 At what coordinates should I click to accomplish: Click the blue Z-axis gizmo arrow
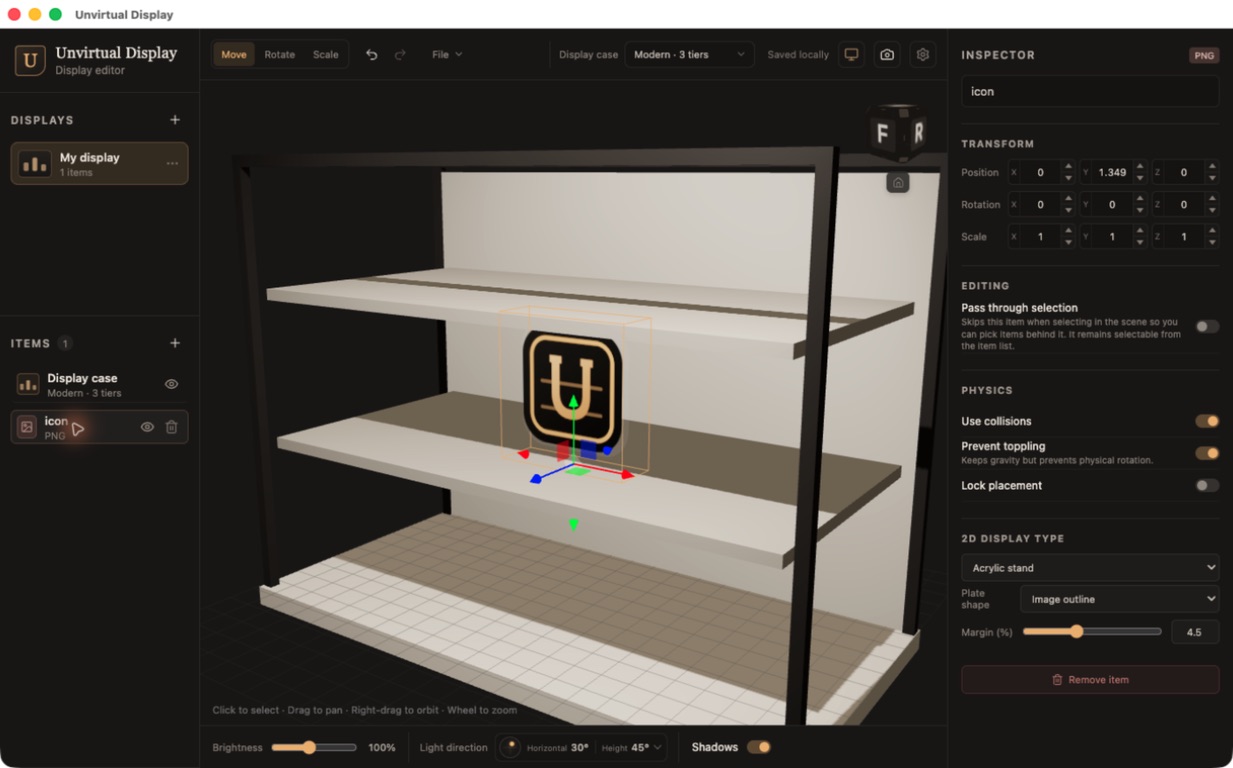pyautogui.click(x=536, y=479)
